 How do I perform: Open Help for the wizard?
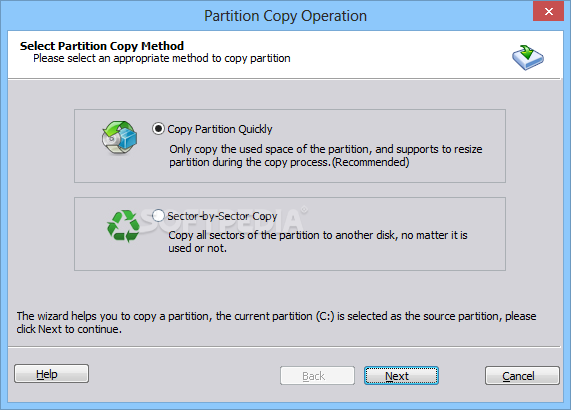51,374
